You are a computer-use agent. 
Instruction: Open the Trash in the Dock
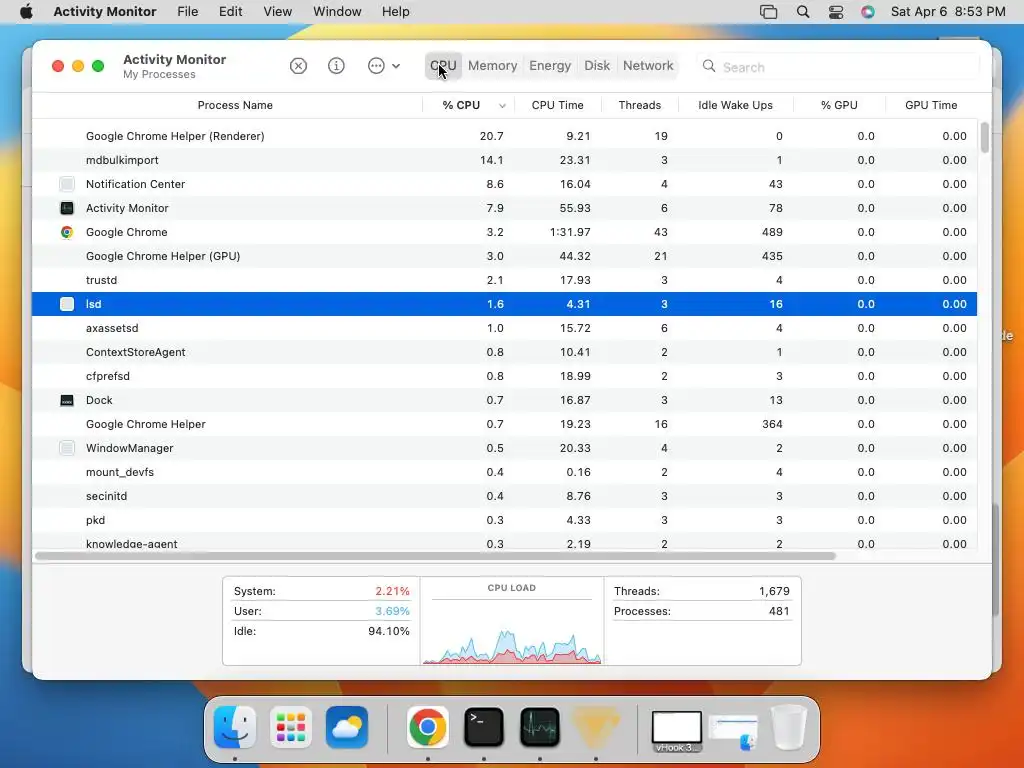[789, 727]
